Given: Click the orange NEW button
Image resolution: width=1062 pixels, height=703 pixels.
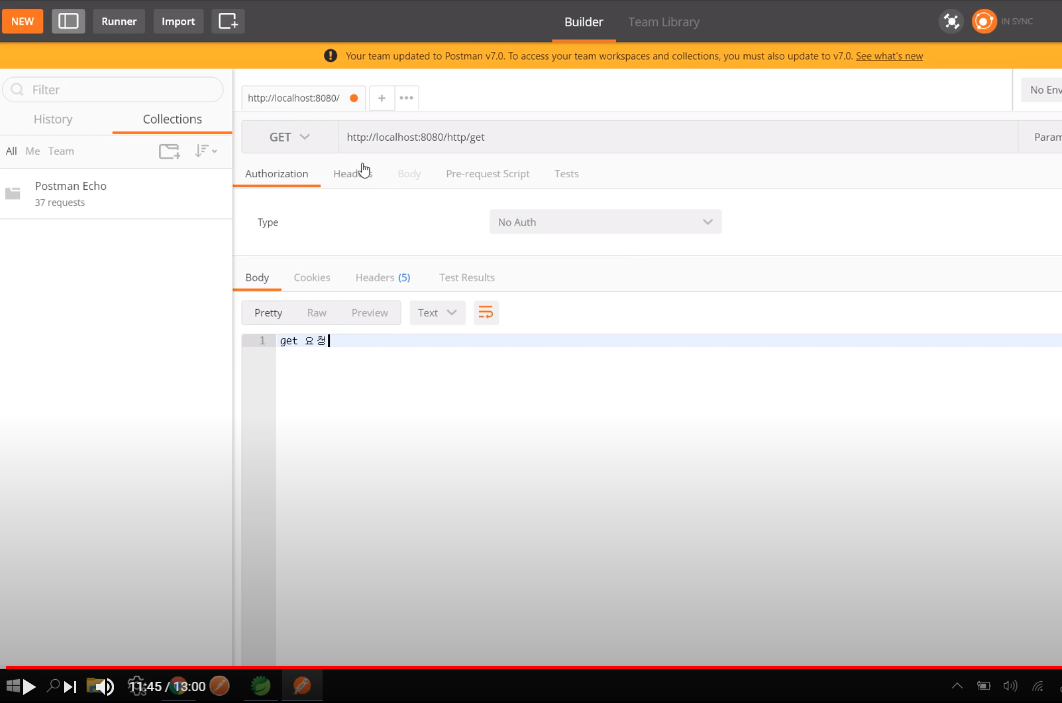Looking at the screenshot, I should pos(22,21).
